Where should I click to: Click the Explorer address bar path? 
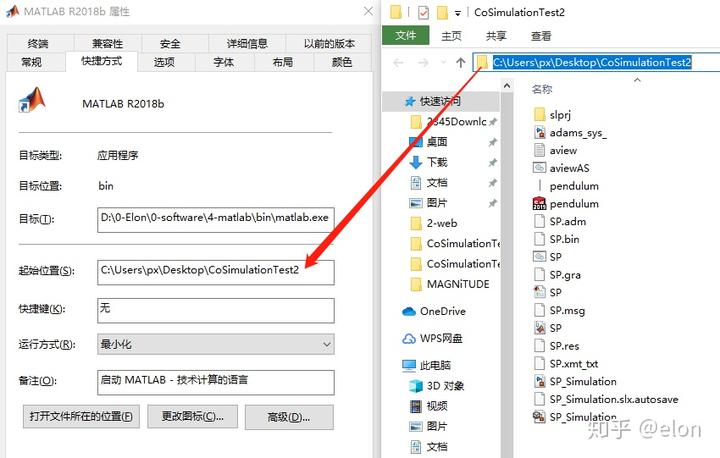(x=592, y=62)
